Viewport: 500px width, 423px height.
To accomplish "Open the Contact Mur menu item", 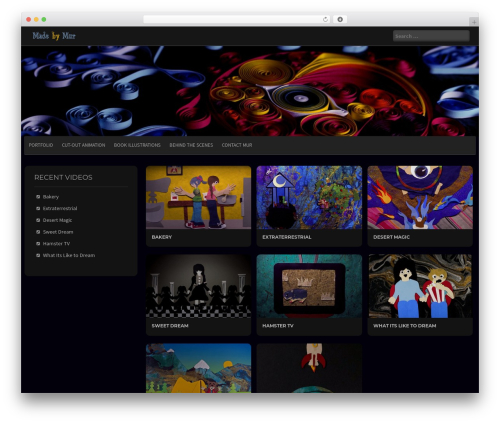I will (x=237, y=145).
